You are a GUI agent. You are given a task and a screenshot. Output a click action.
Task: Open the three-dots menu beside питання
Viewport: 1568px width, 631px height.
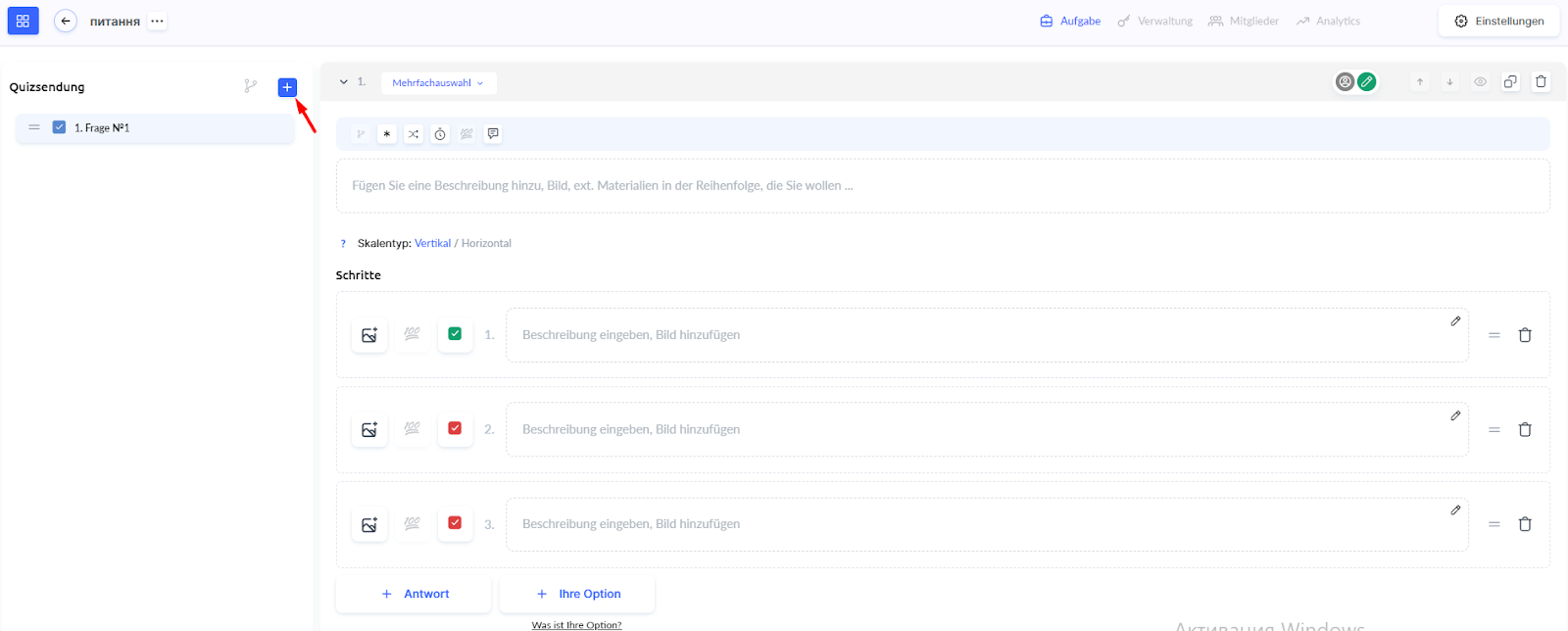[157, 21]
